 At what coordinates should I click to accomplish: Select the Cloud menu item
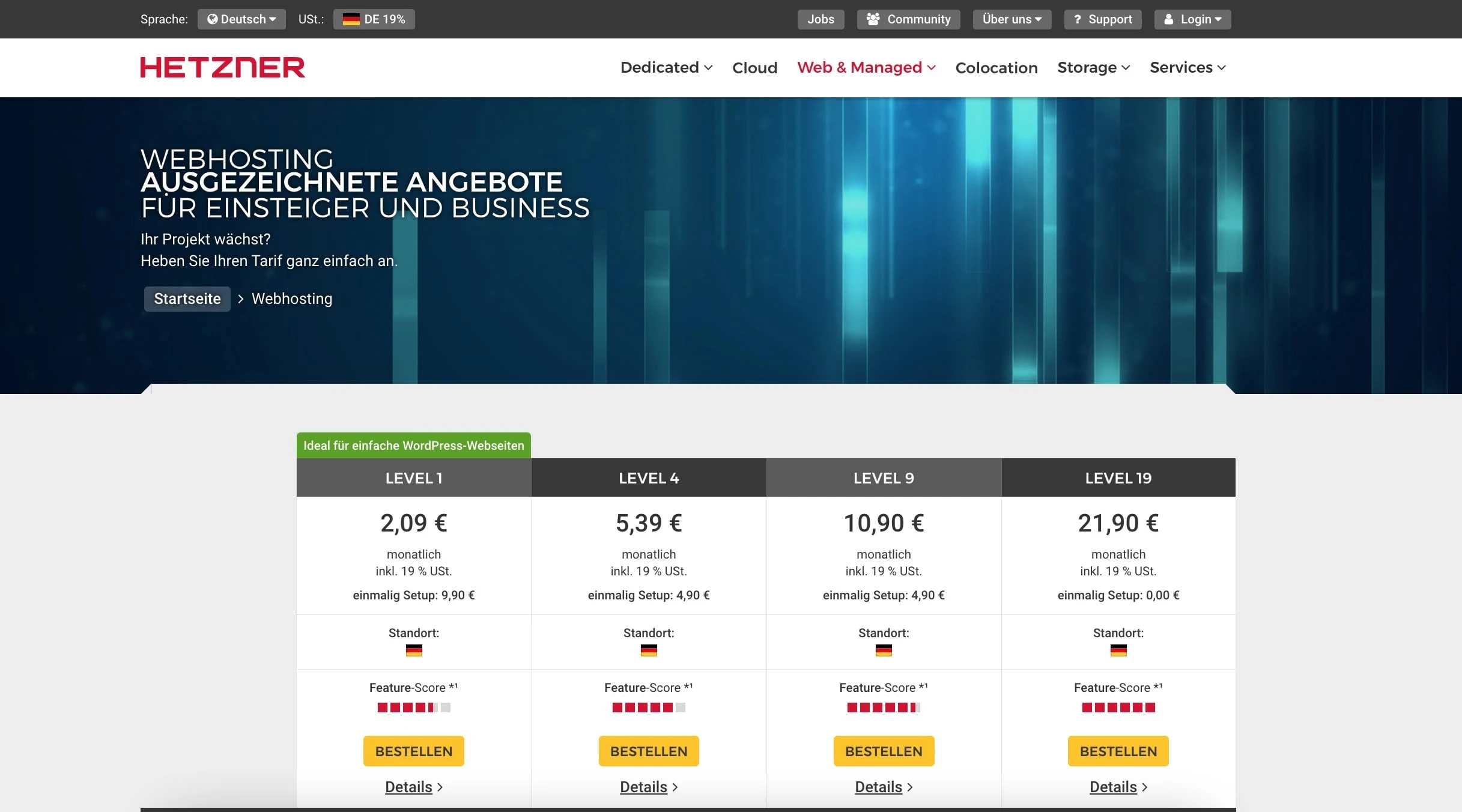coord(754,67)
